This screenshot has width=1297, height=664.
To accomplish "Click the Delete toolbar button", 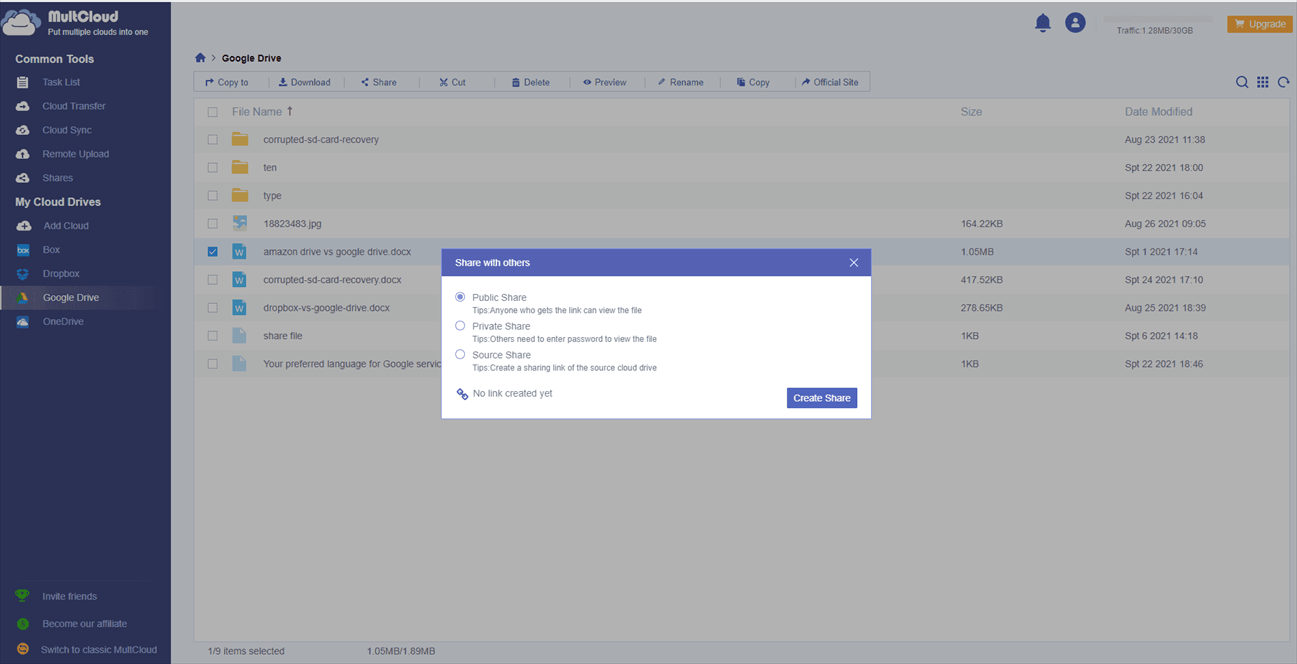I will click(x=531, y=82).
